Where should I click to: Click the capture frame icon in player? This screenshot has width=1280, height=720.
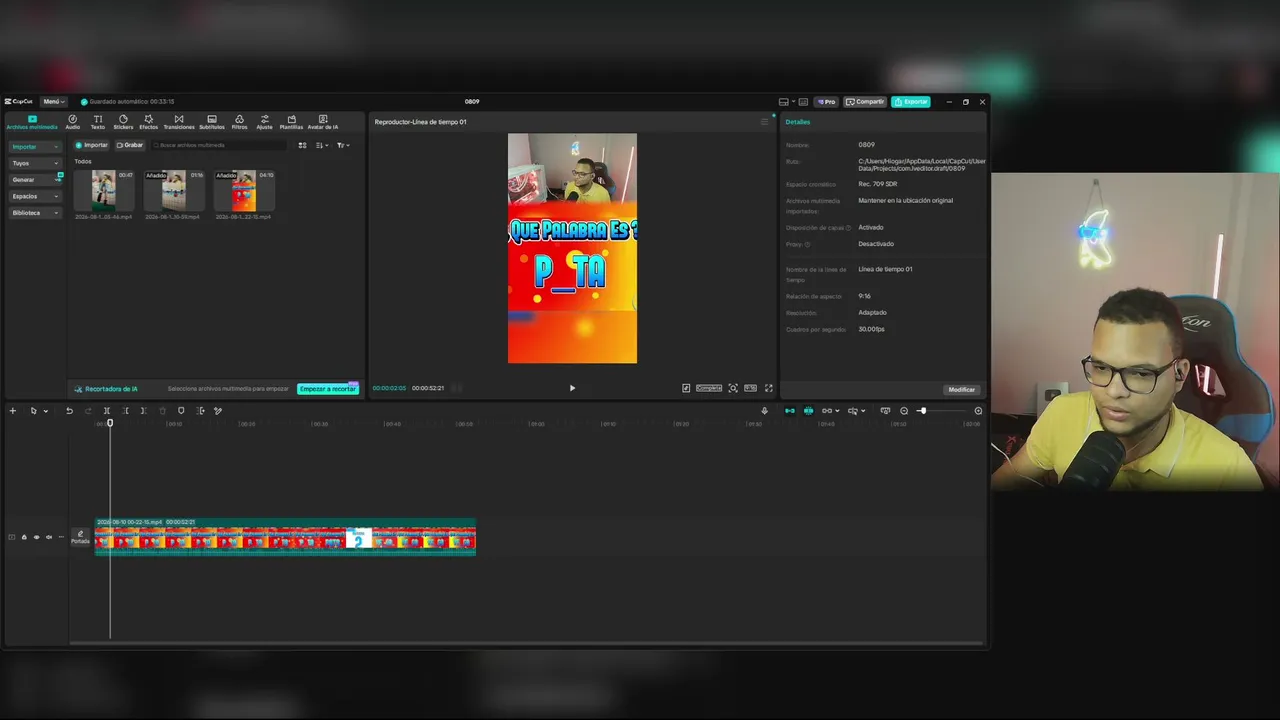coord(733,388)
